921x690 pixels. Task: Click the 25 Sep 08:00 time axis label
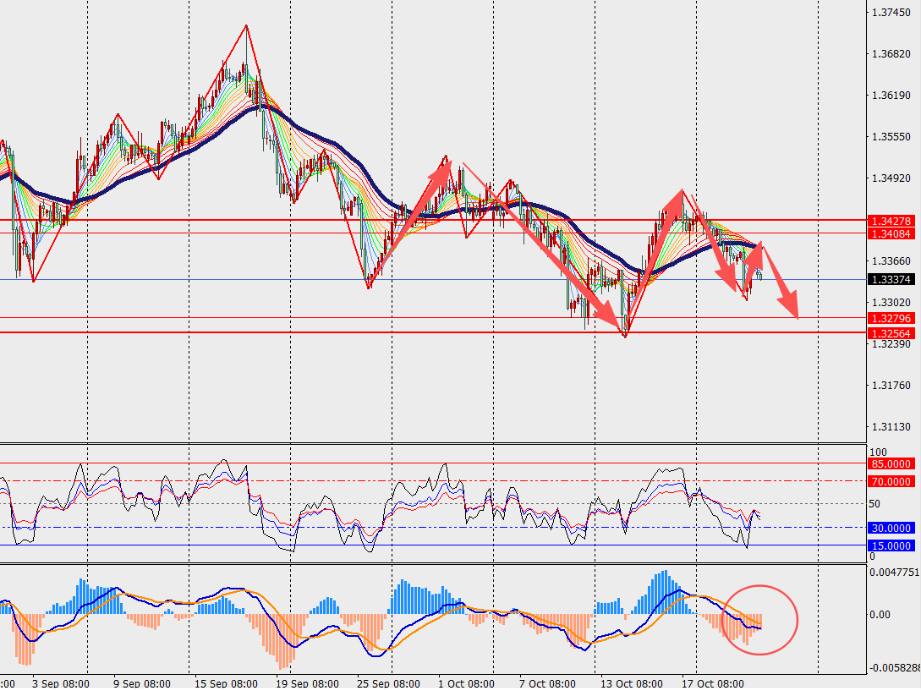coord(390,683)
